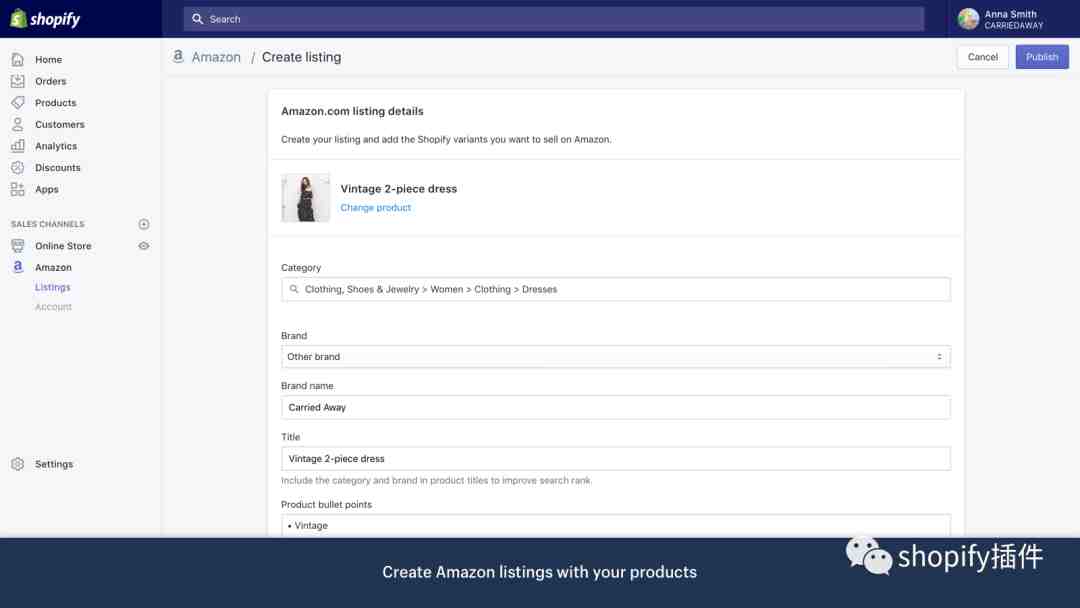Click the Product bullet points field
The height and width of the screenshot is (608, 1080).
[616, 525]
